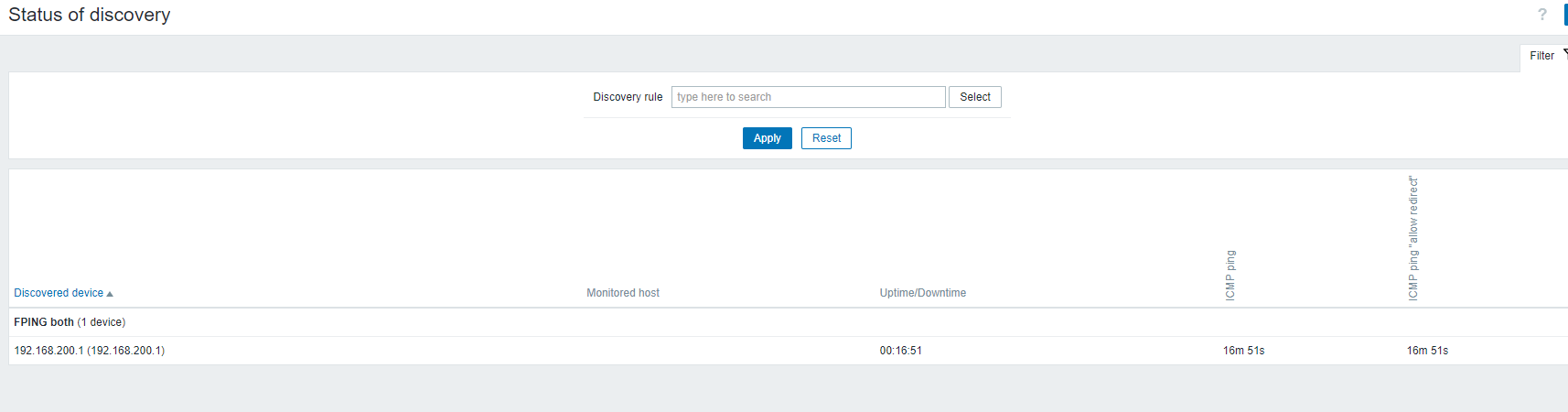
Task: Select device 192.168.200.1 in the table
Action: point(90,351)
